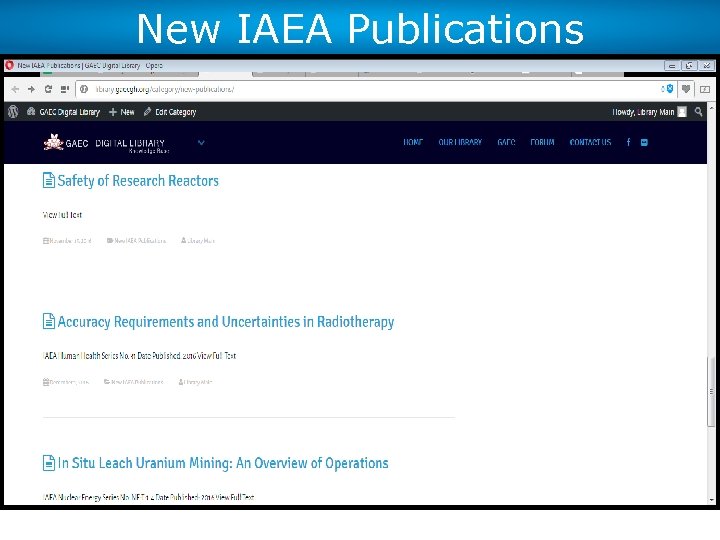Viewport: 720px width, 540px height.
Task: Click the document icon beside Accuracy Requirements
Action: tap(49, 321)
